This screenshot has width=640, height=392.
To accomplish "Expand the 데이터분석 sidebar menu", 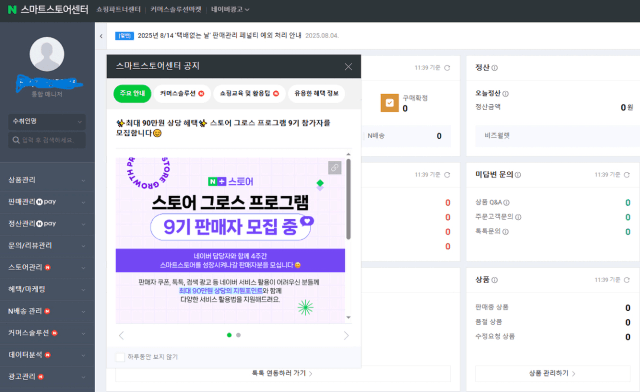I will coord(47,355).
